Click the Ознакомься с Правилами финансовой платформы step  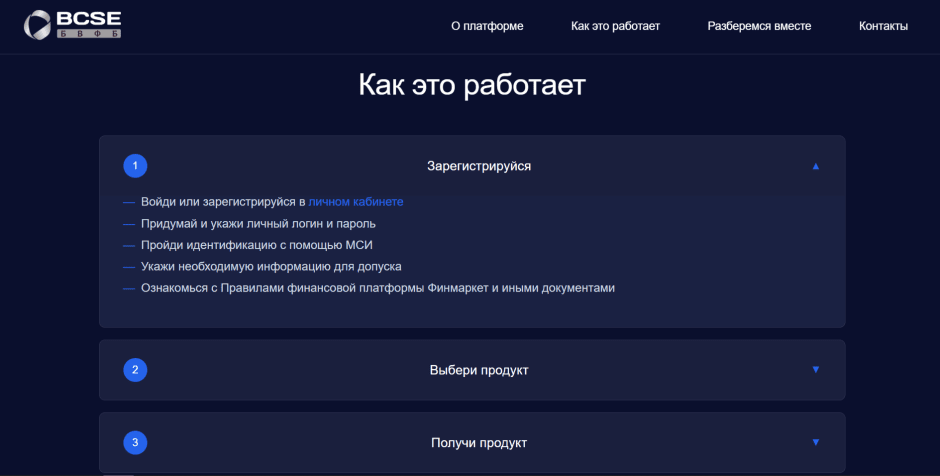point(377,288)
